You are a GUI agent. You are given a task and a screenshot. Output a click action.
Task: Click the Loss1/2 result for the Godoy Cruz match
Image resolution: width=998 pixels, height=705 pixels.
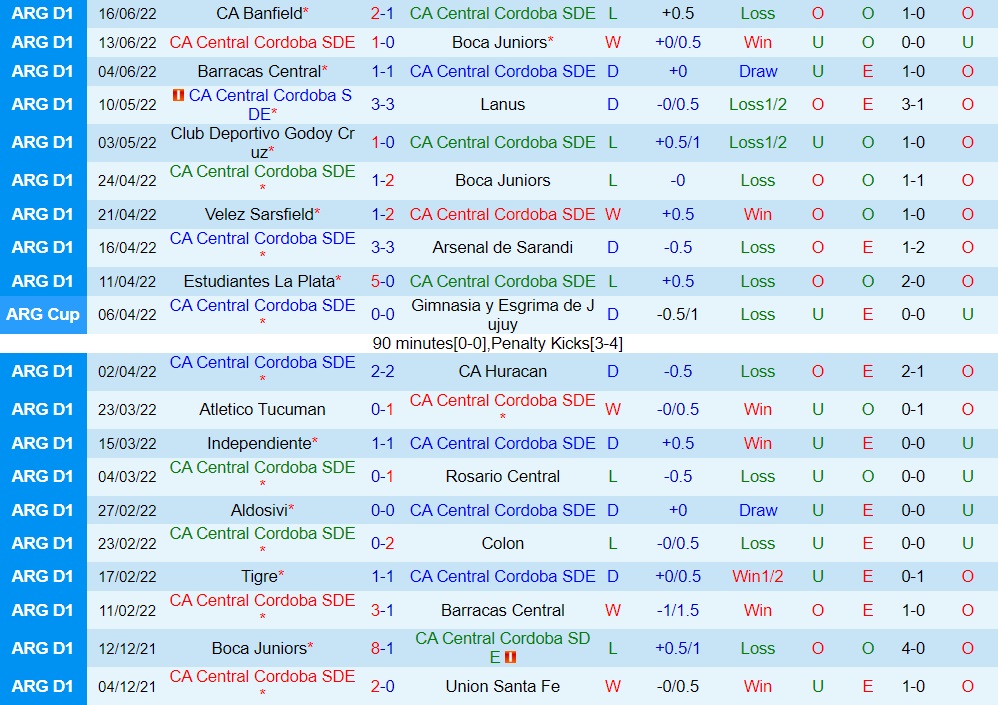[x=757, y=142]
